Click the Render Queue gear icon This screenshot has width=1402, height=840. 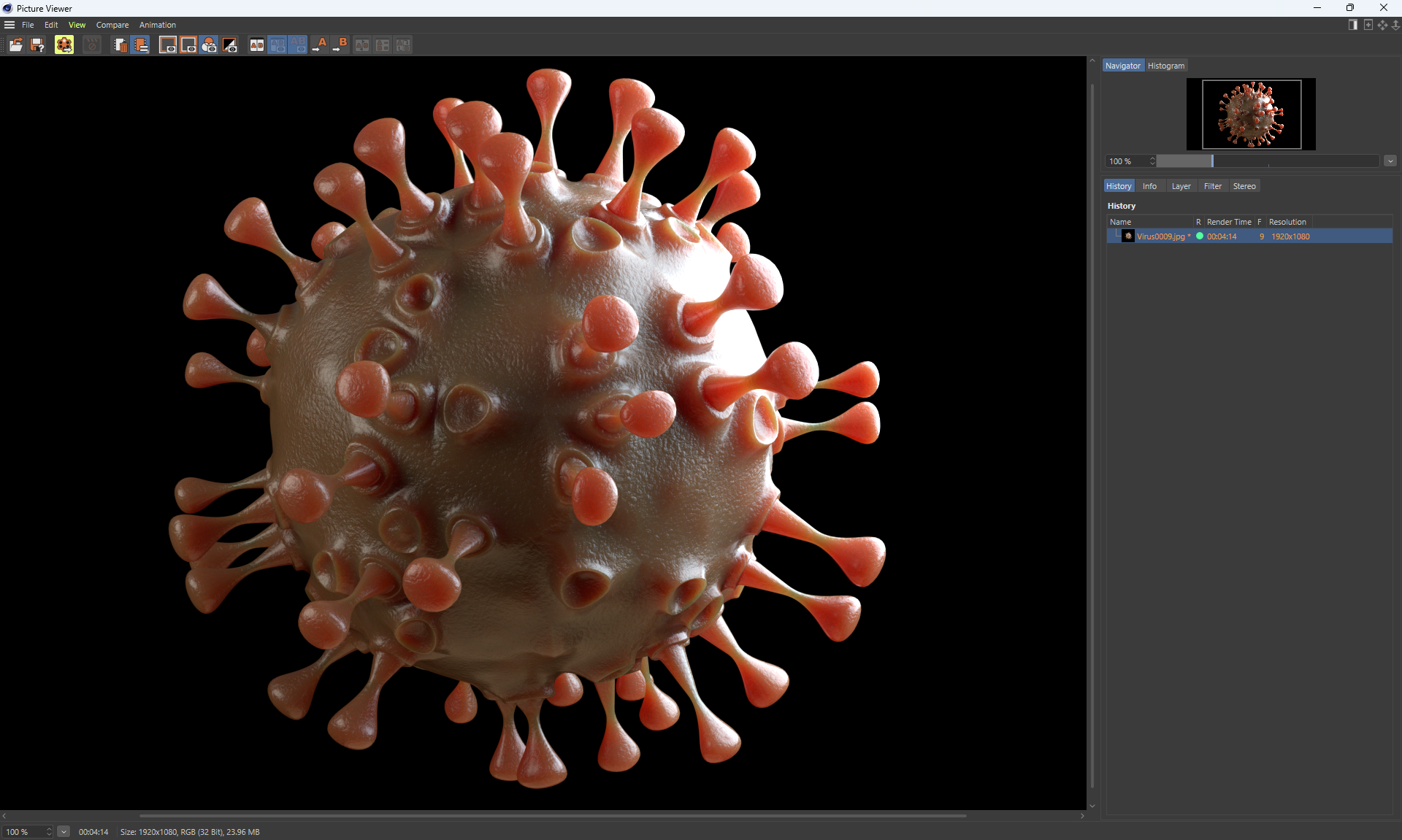pyautogui.click(x=64, y=45)
